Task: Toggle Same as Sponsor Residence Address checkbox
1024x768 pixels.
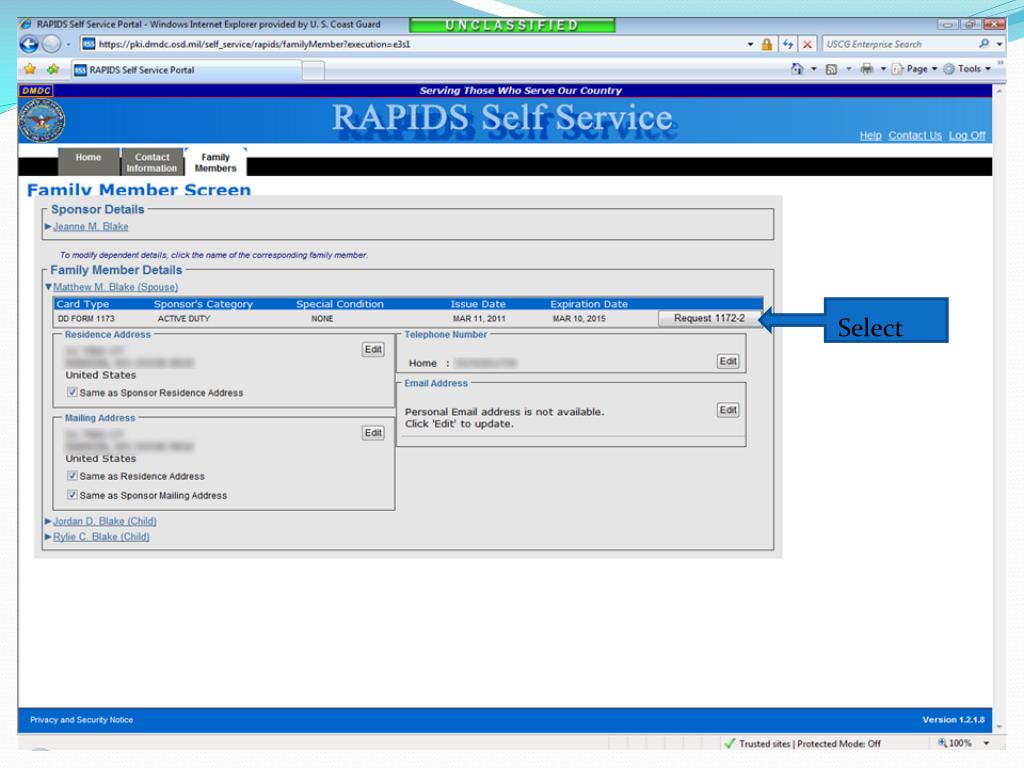Action: [x=72, y=392]
